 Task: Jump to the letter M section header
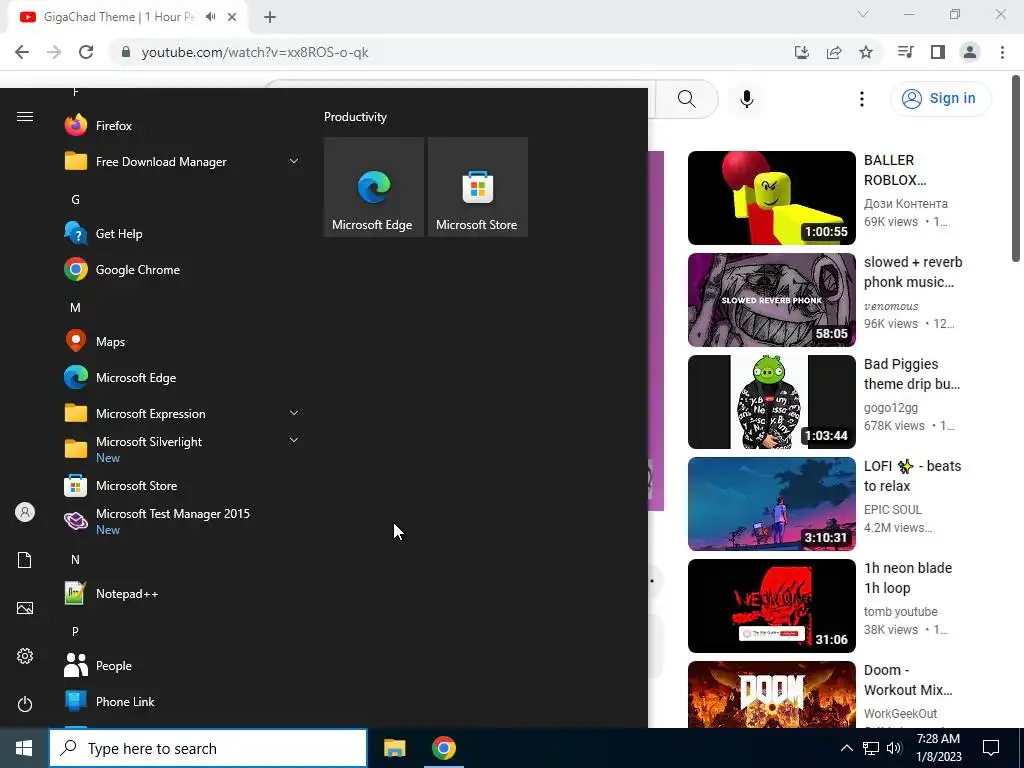pyautogui.click(x=75, y=307)
